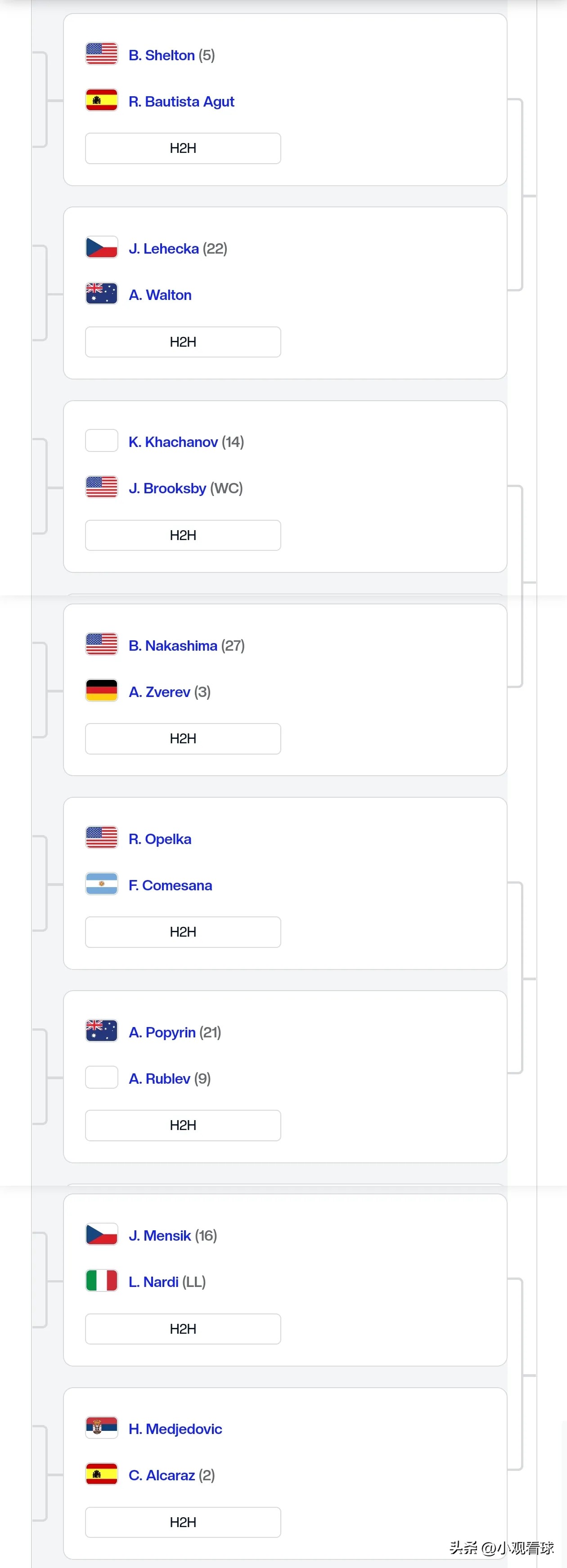Click the Spanish flag beside R. Bautista Agut
567x1568 pixels.
click(102, 100)
